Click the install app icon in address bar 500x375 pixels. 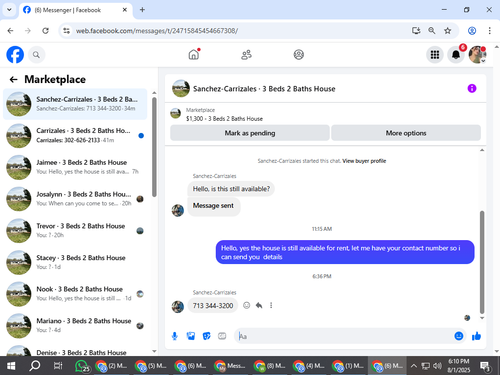point(416,31)
